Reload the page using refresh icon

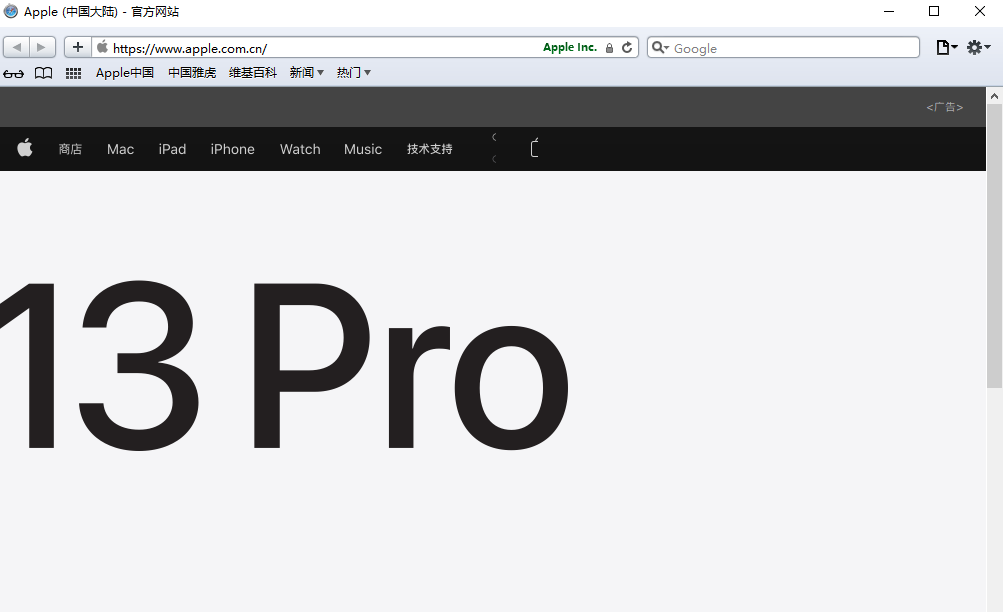click(627, 47)
